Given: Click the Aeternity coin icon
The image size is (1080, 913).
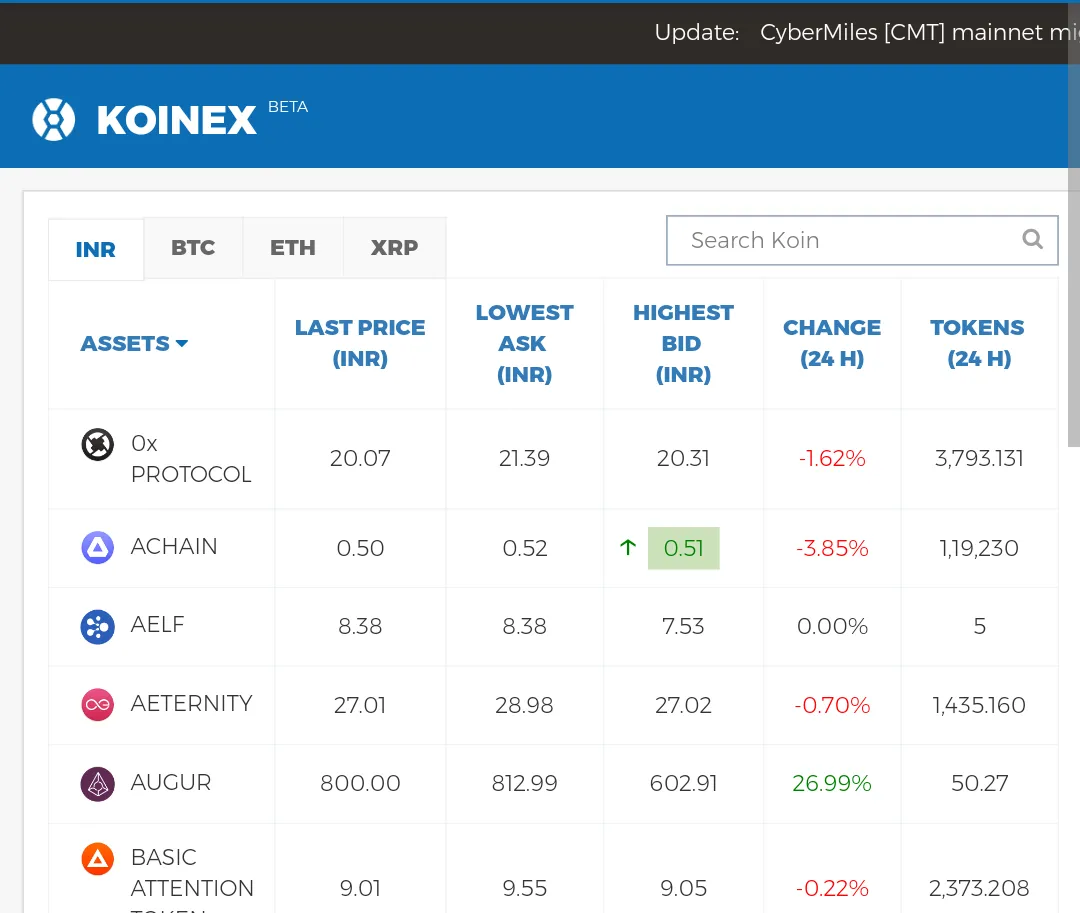Looking at the screenshot, I should [98, 704].
